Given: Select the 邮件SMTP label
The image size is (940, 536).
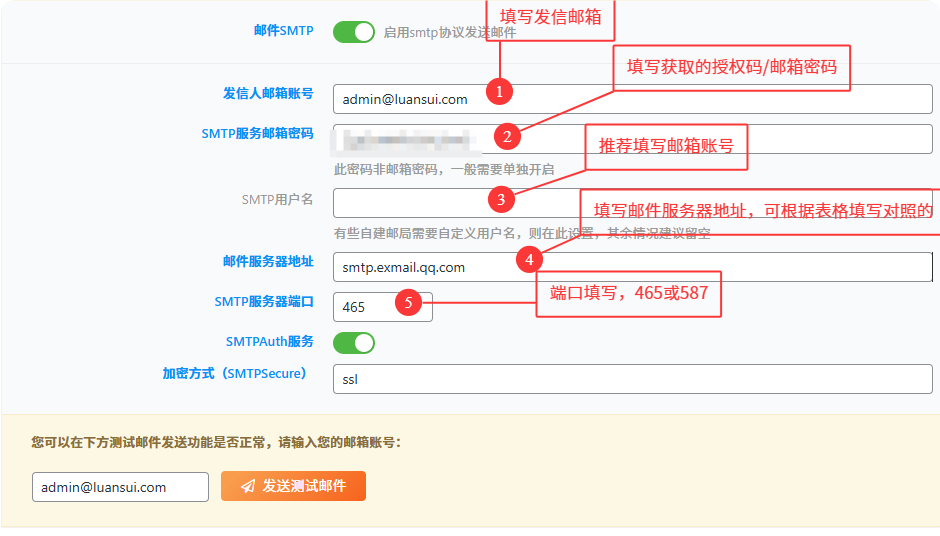Looking at the screenshot, I should [284, 31].
